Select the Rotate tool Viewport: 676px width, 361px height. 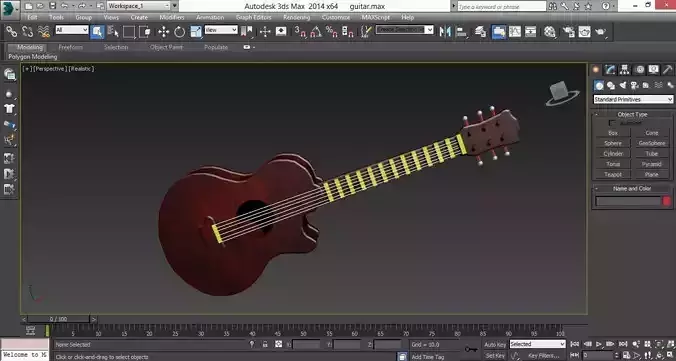pyautogui.click(x=179, y=31)
